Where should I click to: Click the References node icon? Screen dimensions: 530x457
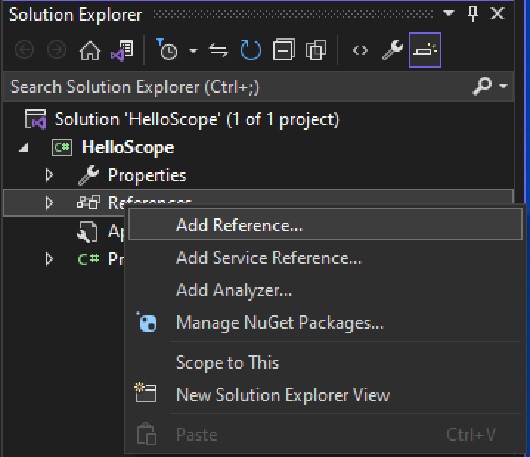88,202
